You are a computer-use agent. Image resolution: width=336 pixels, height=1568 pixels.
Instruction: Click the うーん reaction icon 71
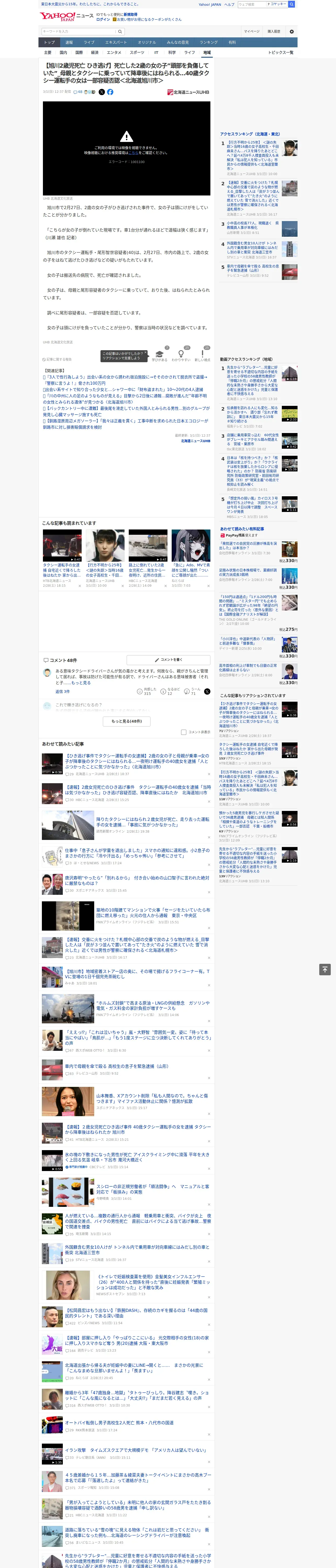187,691
